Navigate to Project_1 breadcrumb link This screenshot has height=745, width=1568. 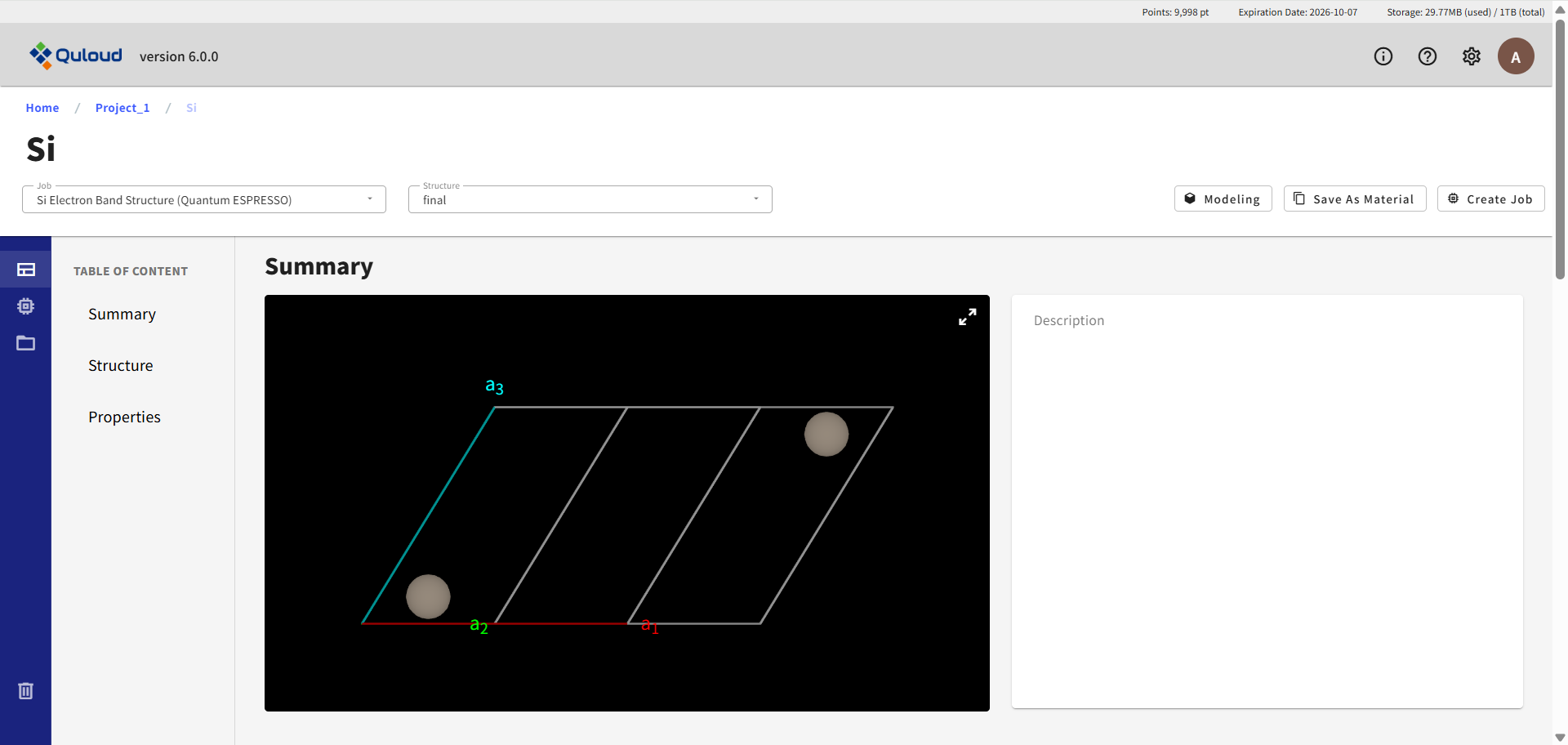[x=122, y=108]
